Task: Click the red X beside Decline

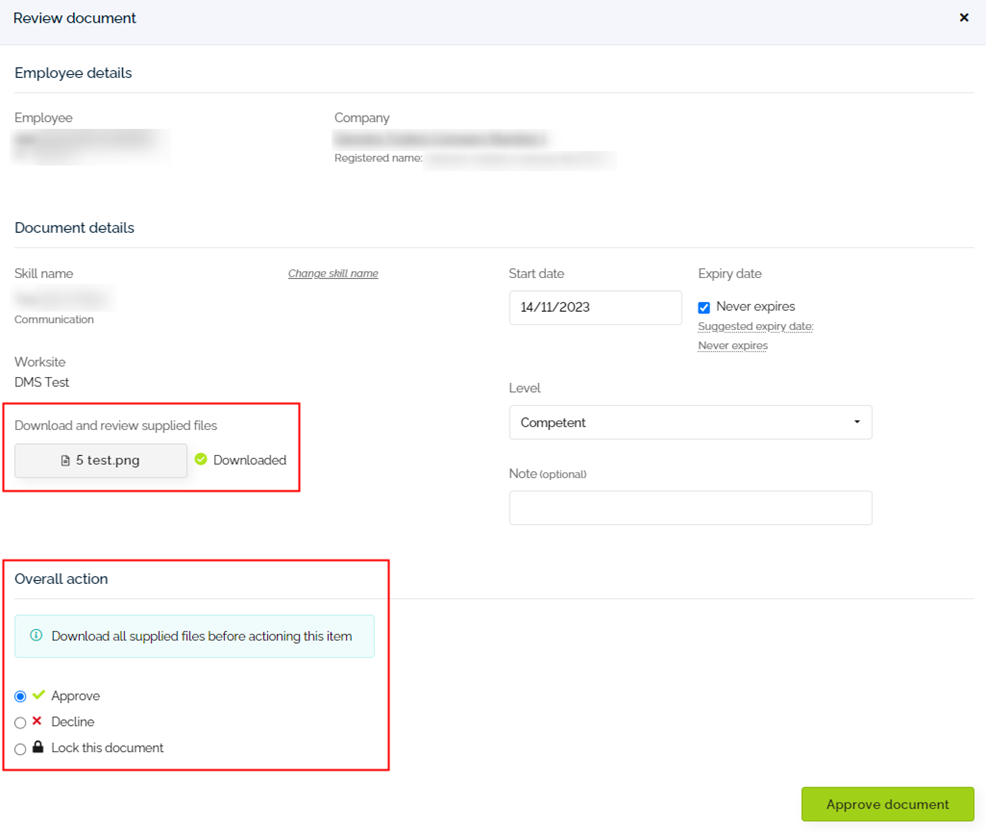Action: point(38,721)
